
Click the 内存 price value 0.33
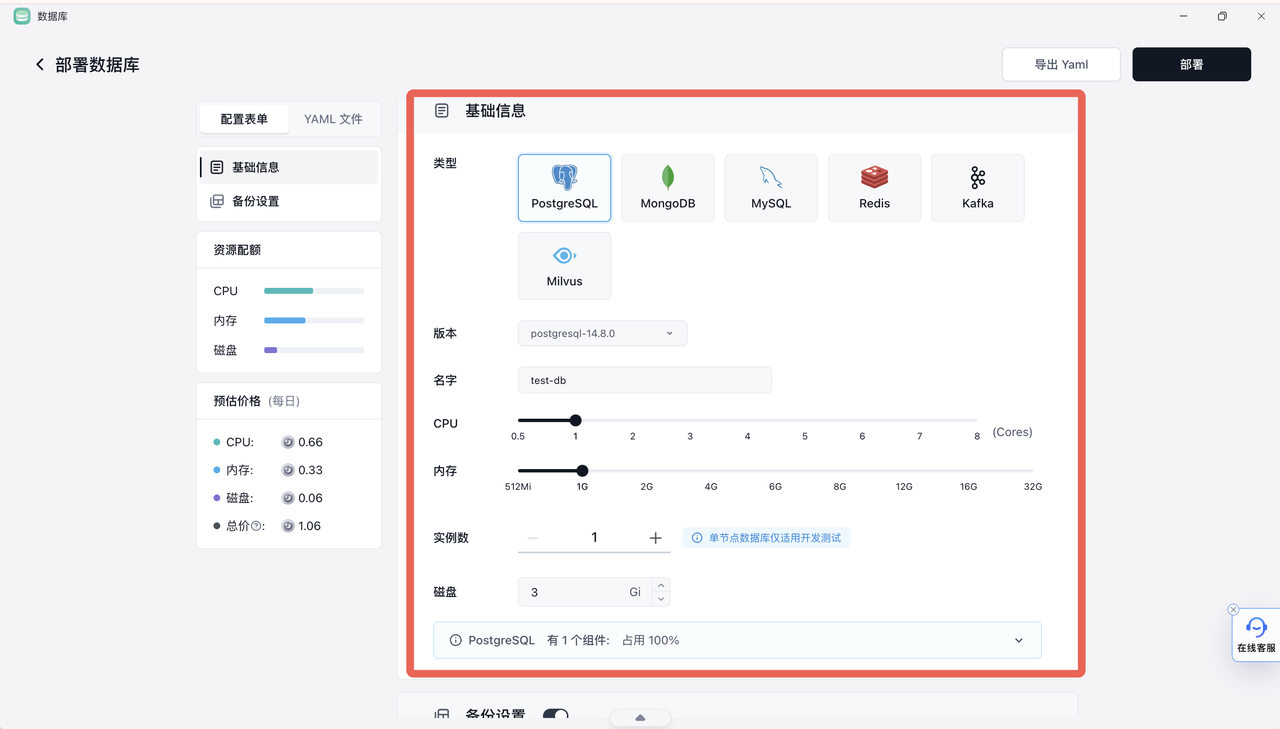pos(310,470)
